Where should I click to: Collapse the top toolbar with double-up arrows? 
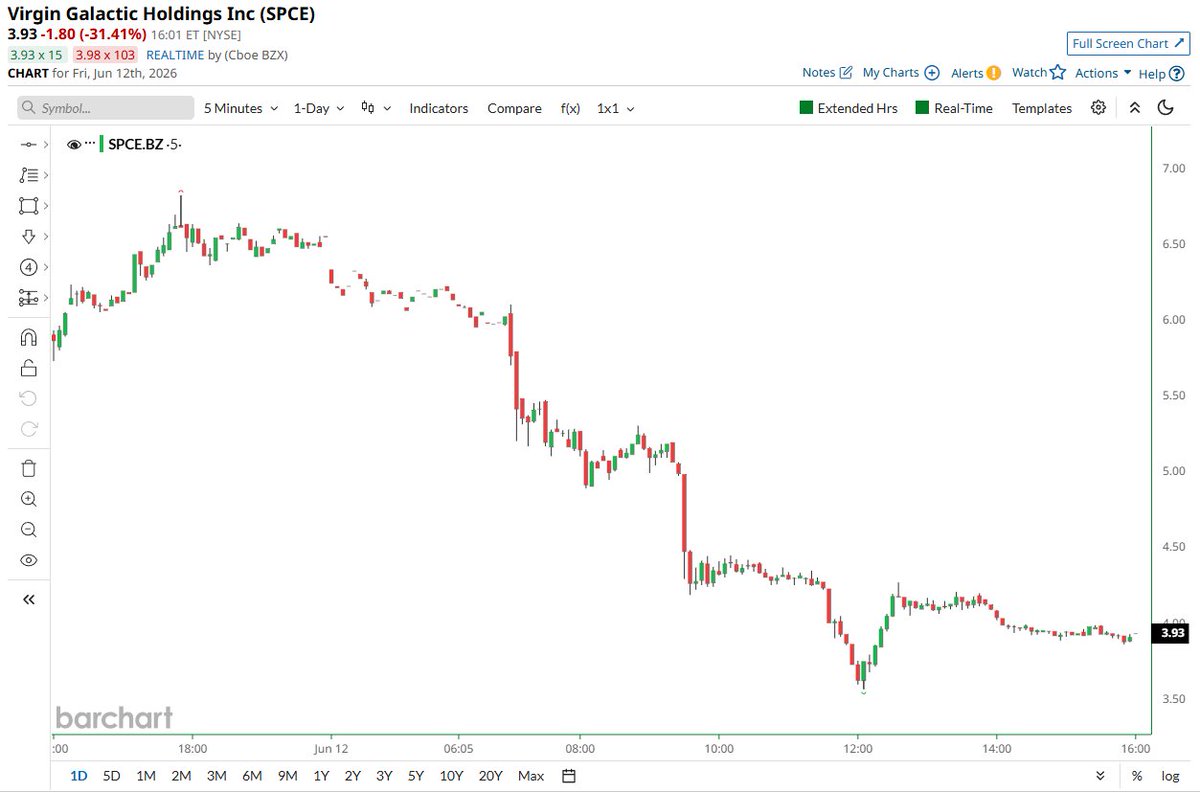click(1134, 108)
